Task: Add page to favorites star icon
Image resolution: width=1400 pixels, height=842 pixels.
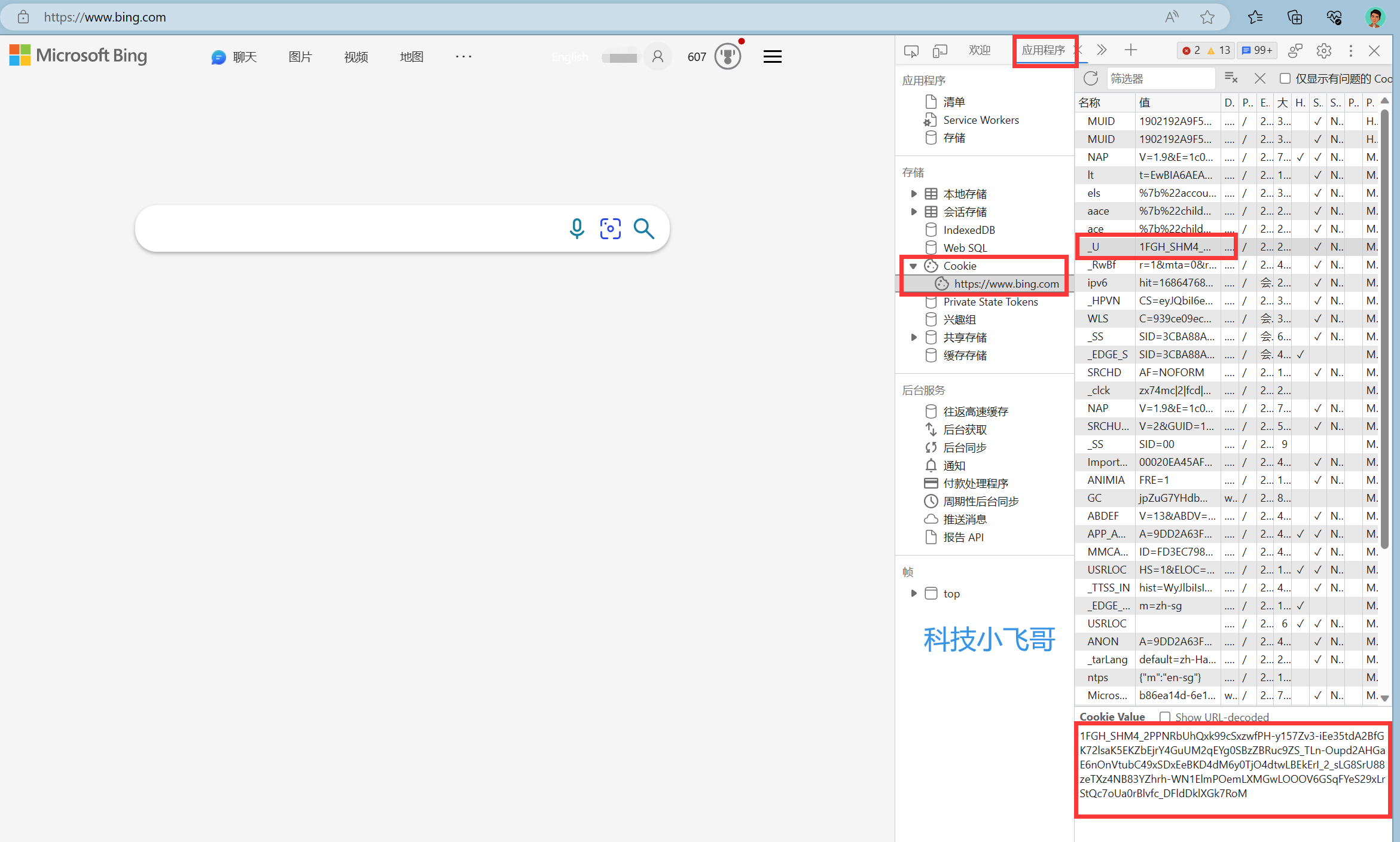Action: 1207,17
